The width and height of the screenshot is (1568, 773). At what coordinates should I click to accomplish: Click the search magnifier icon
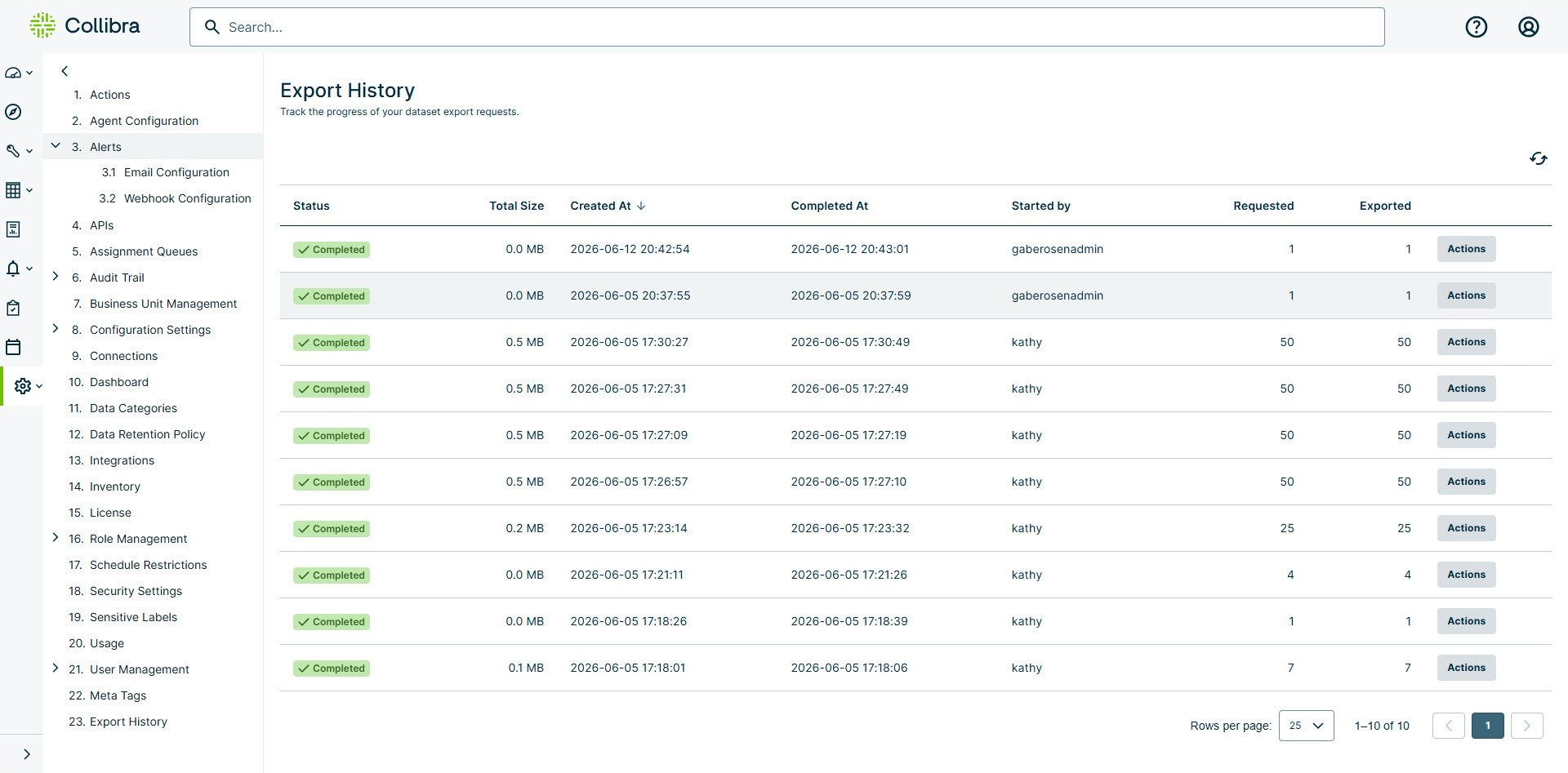pos(212,27)
